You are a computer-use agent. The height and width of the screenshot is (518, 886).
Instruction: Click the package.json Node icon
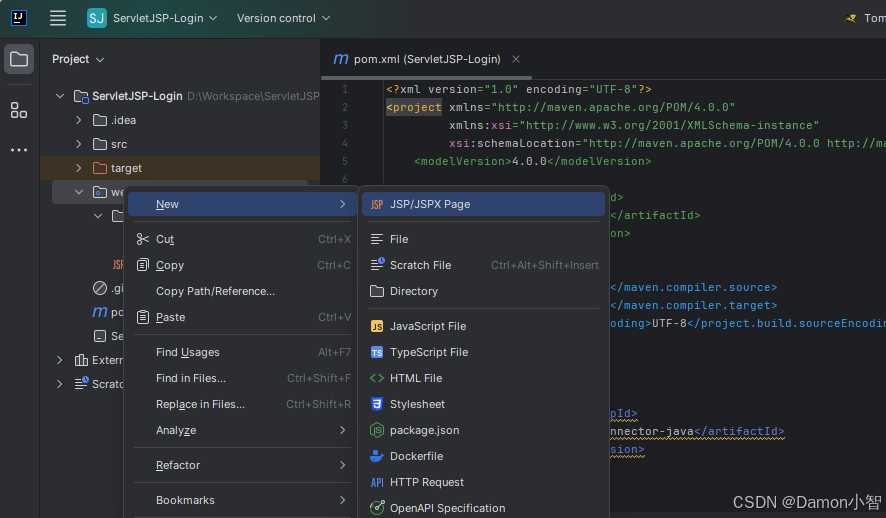[x=377, y=430]
